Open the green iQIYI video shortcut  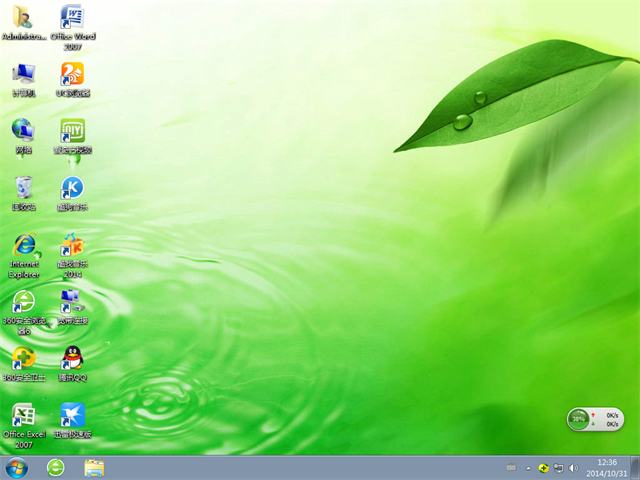[x=72, y=131]
